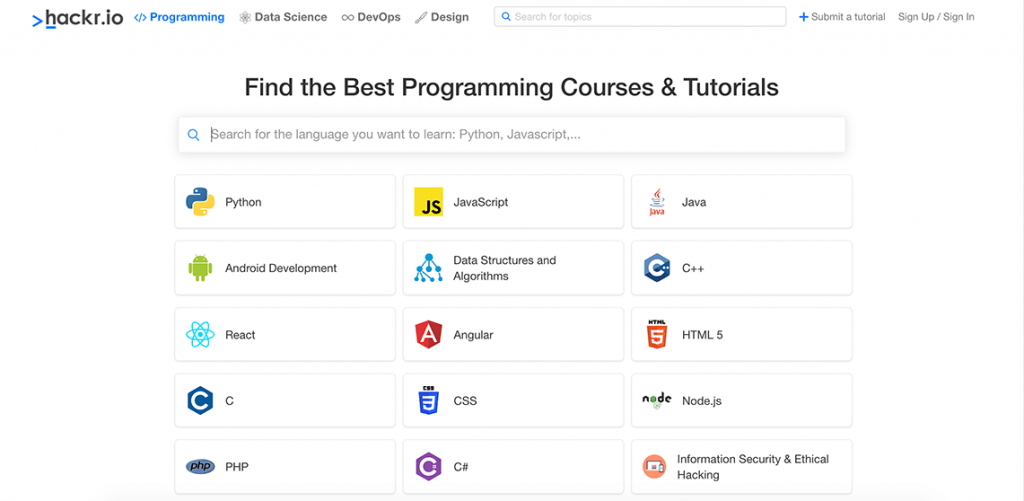Click the C# label text
This screenshot has height=501, width=1024.
461,467
